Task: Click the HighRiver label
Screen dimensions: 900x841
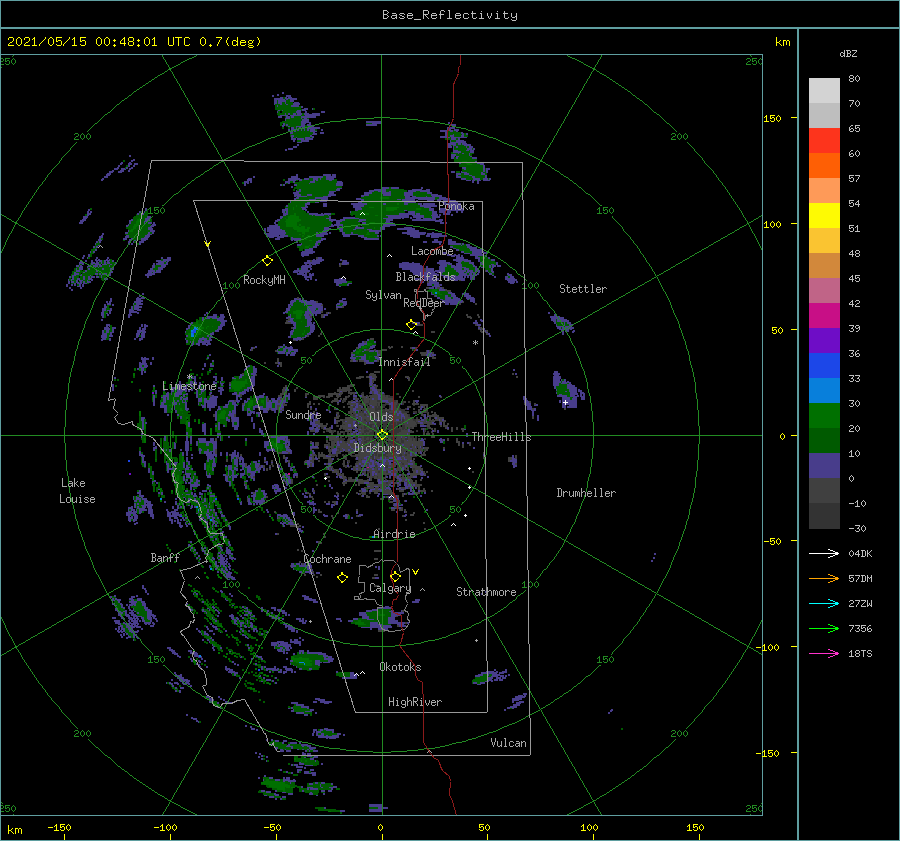Action: (415, 702)
